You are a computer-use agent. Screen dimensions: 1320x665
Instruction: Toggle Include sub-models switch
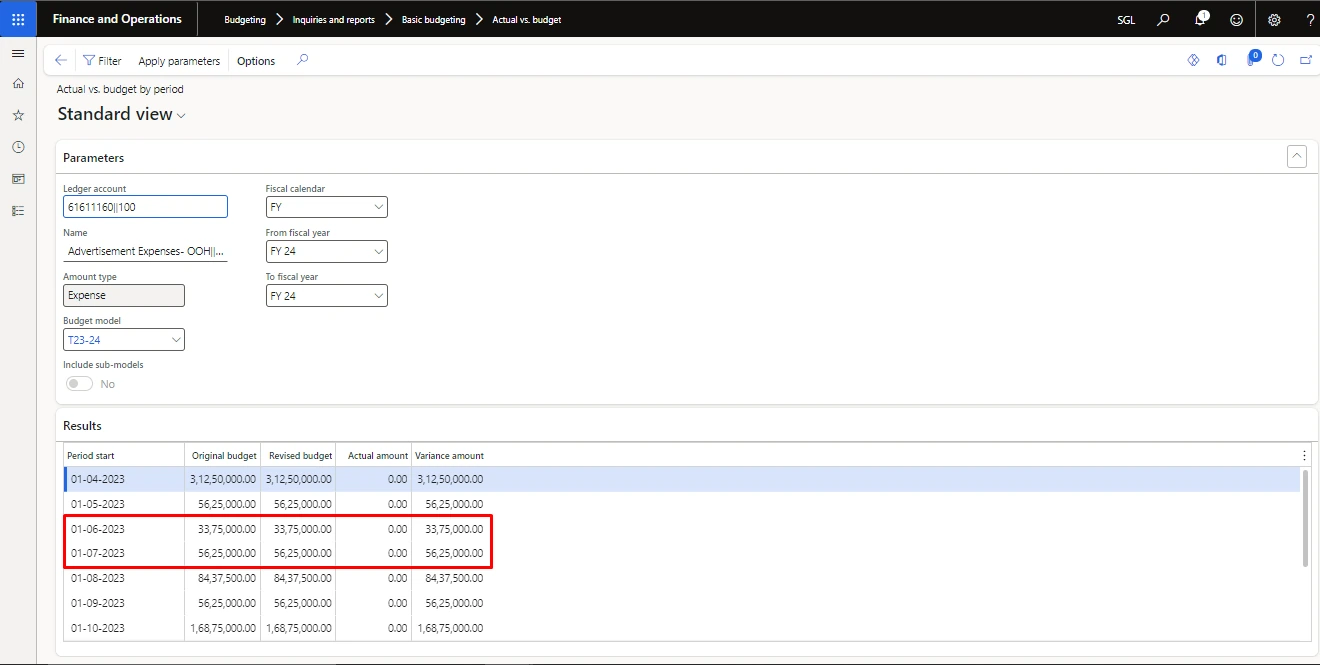[x=79, y=384]
